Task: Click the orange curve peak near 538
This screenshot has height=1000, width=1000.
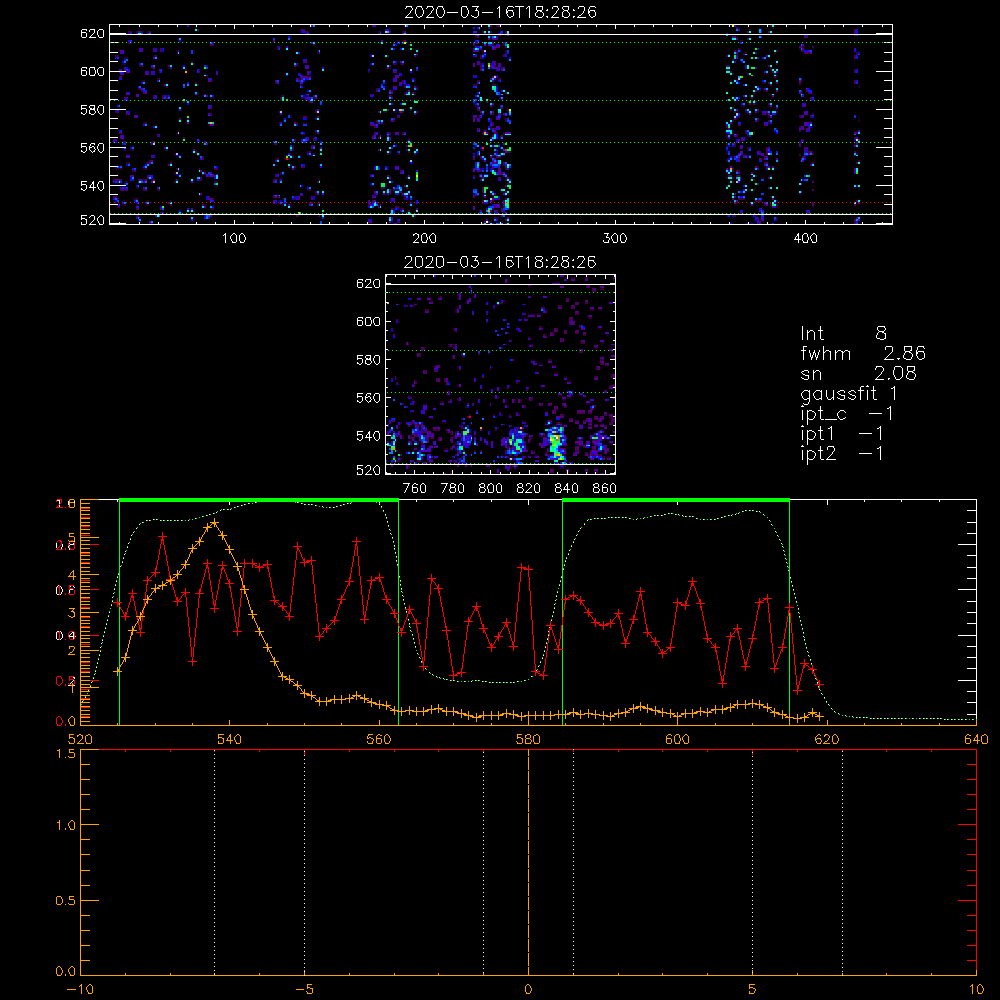Action: pos(215,522)
